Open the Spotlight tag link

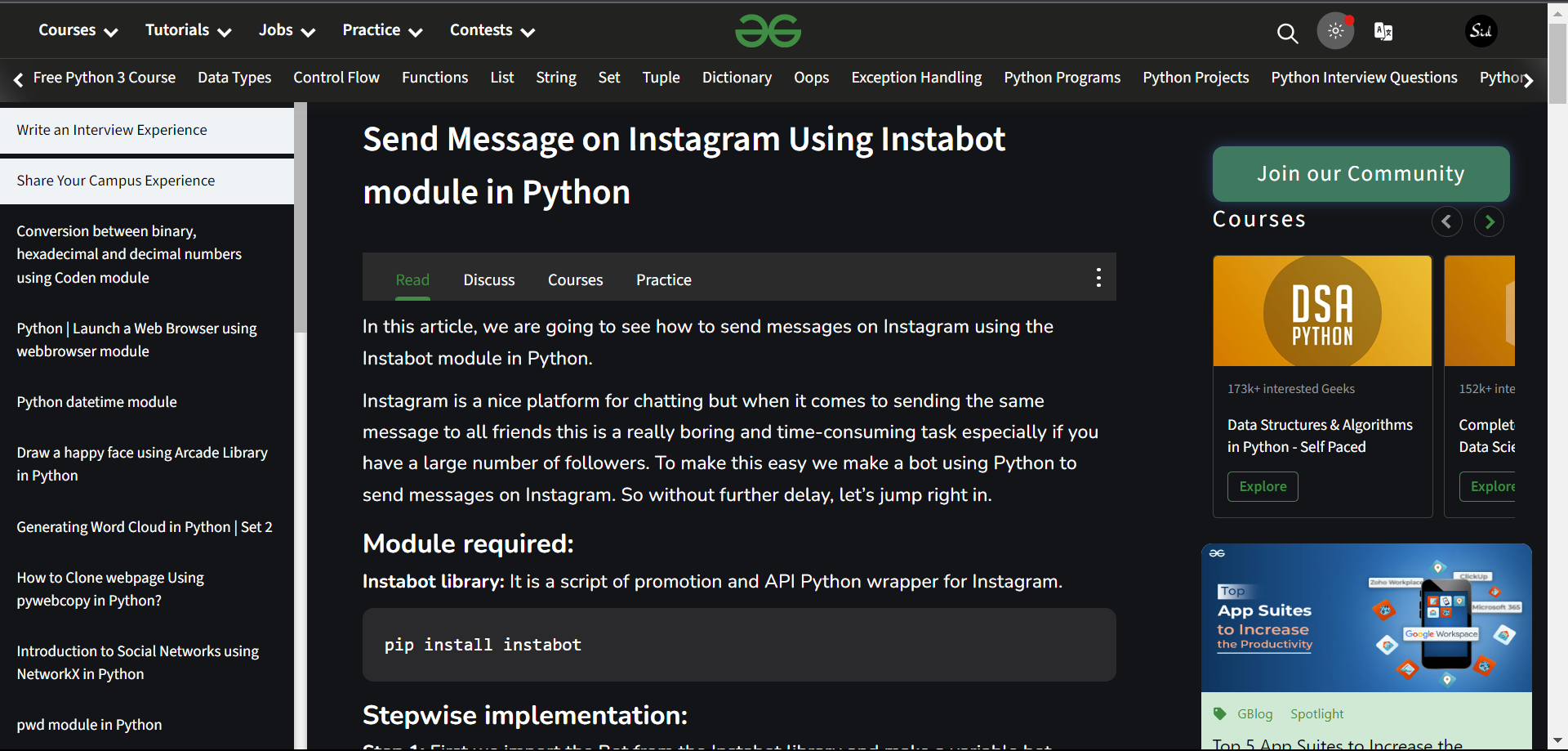point(1316,713)
